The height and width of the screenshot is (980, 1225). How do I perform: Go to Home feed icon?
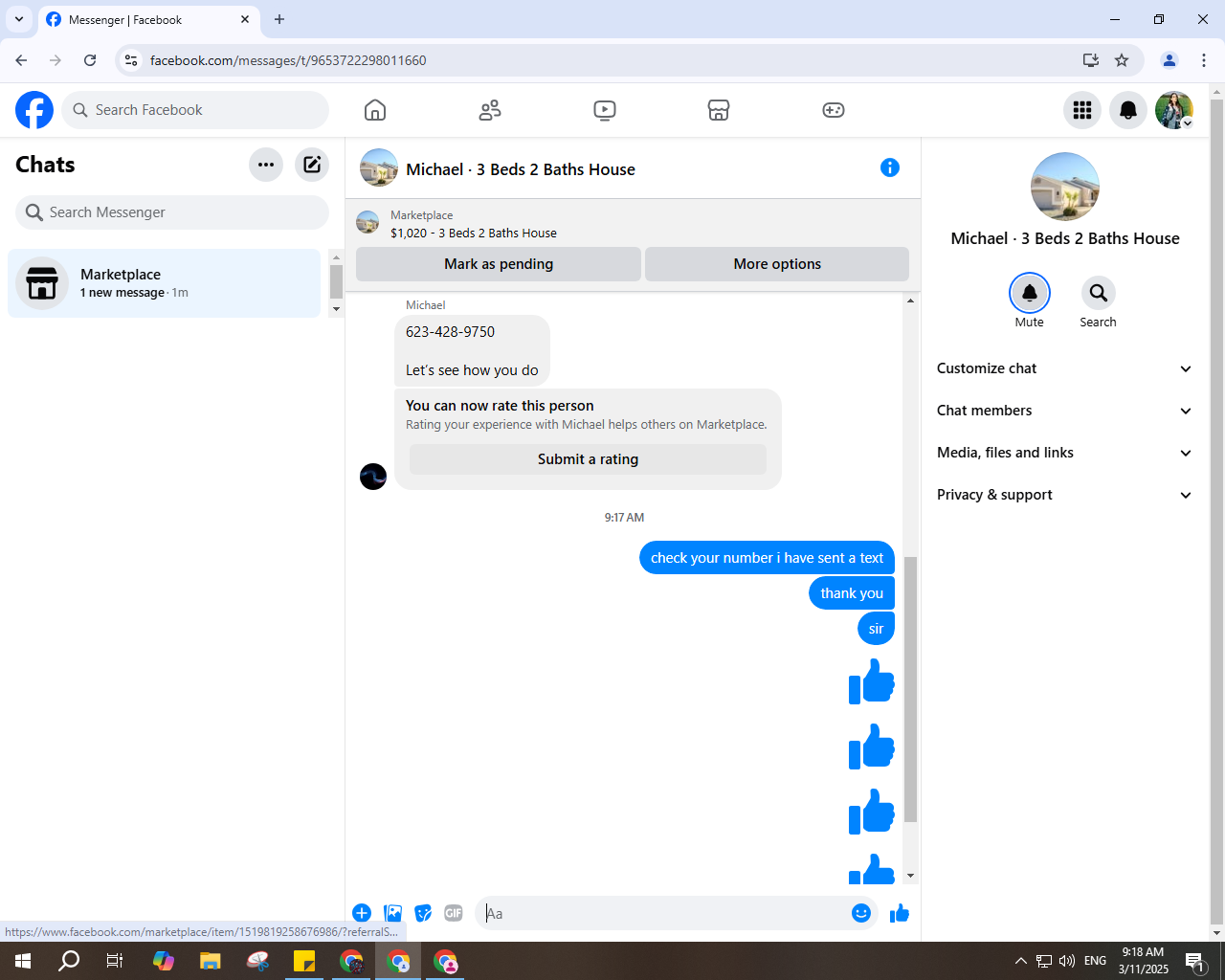click(375, 110)
